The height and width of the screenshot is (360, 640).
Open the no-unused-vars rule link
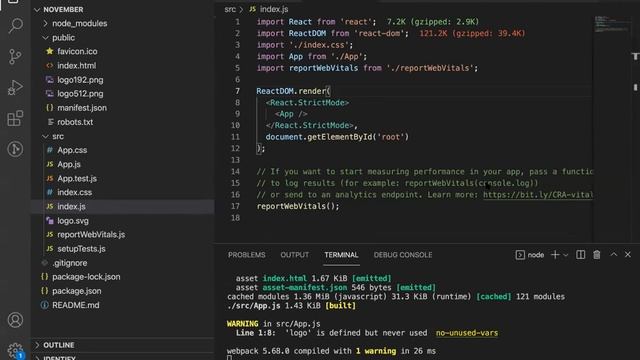[x=467, y=333]
